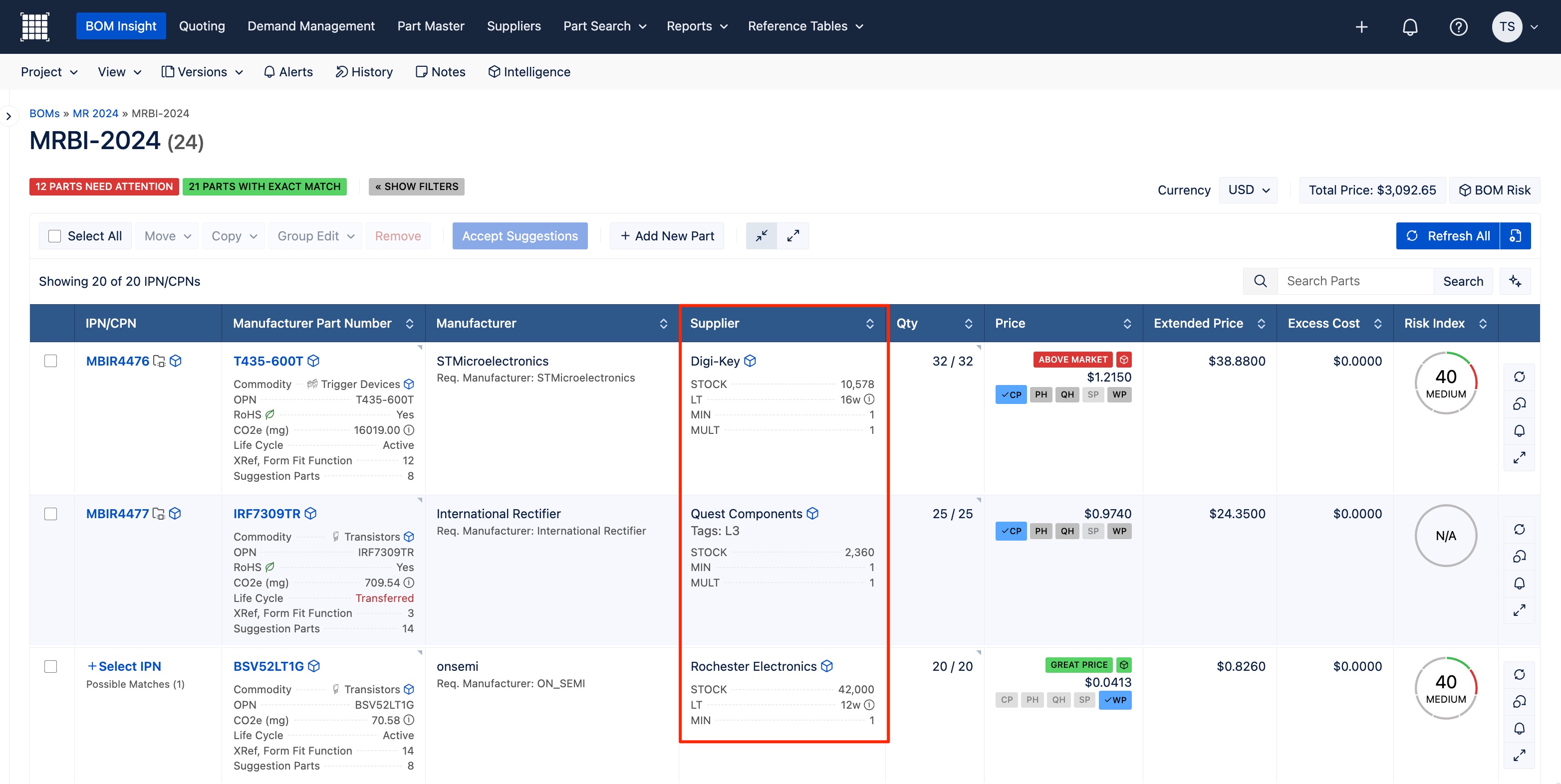Open the Versions dropdown
Screen dimensions: 1561x784
click(x=203, y=72)
